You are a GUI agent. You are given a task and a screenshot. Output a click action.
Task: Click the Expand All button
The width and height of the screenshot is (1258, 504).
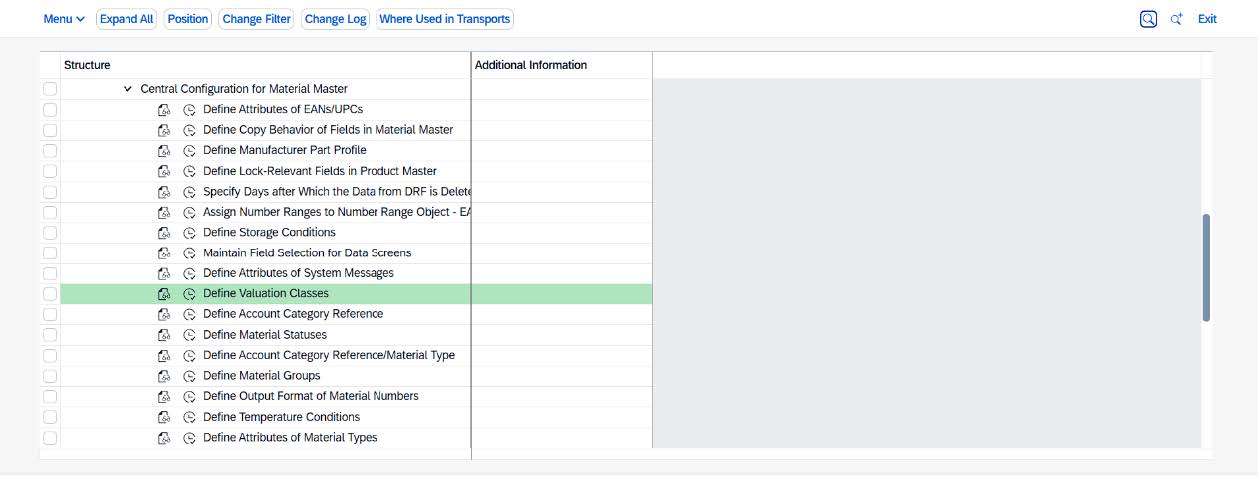126,19
